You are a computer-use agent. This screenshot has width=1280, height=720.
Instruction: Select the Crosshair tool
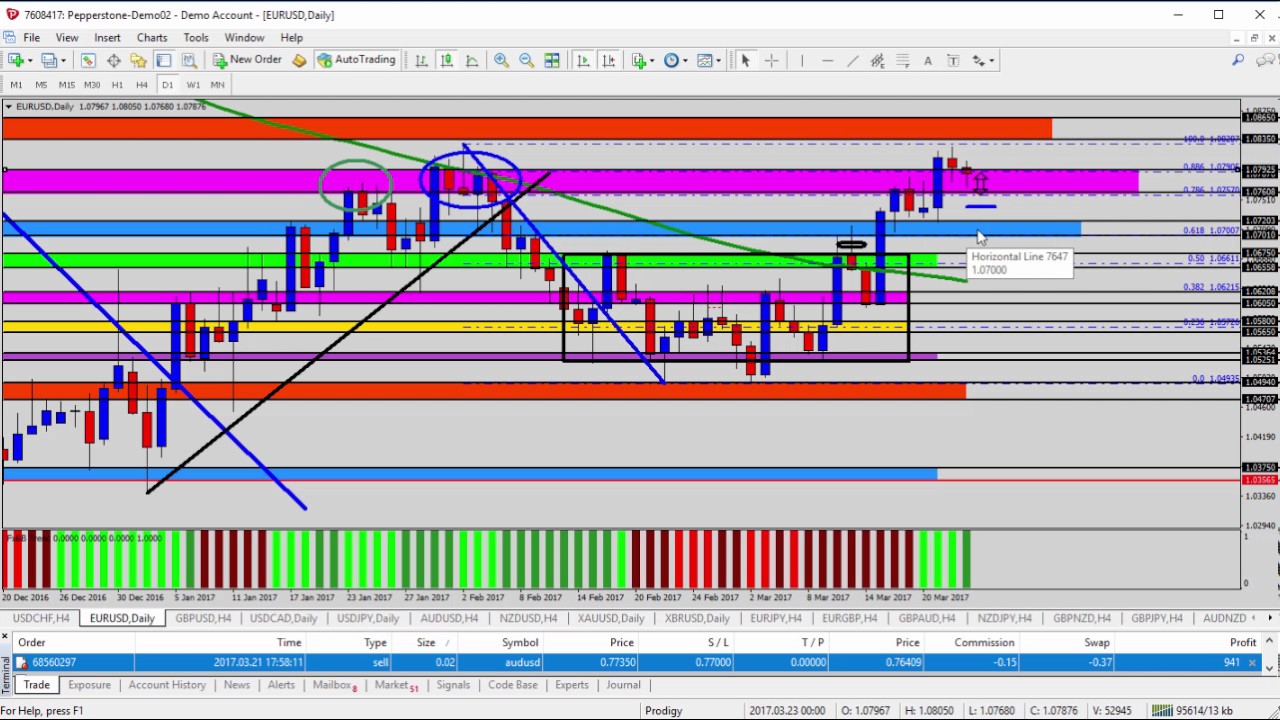click(771, 60)
